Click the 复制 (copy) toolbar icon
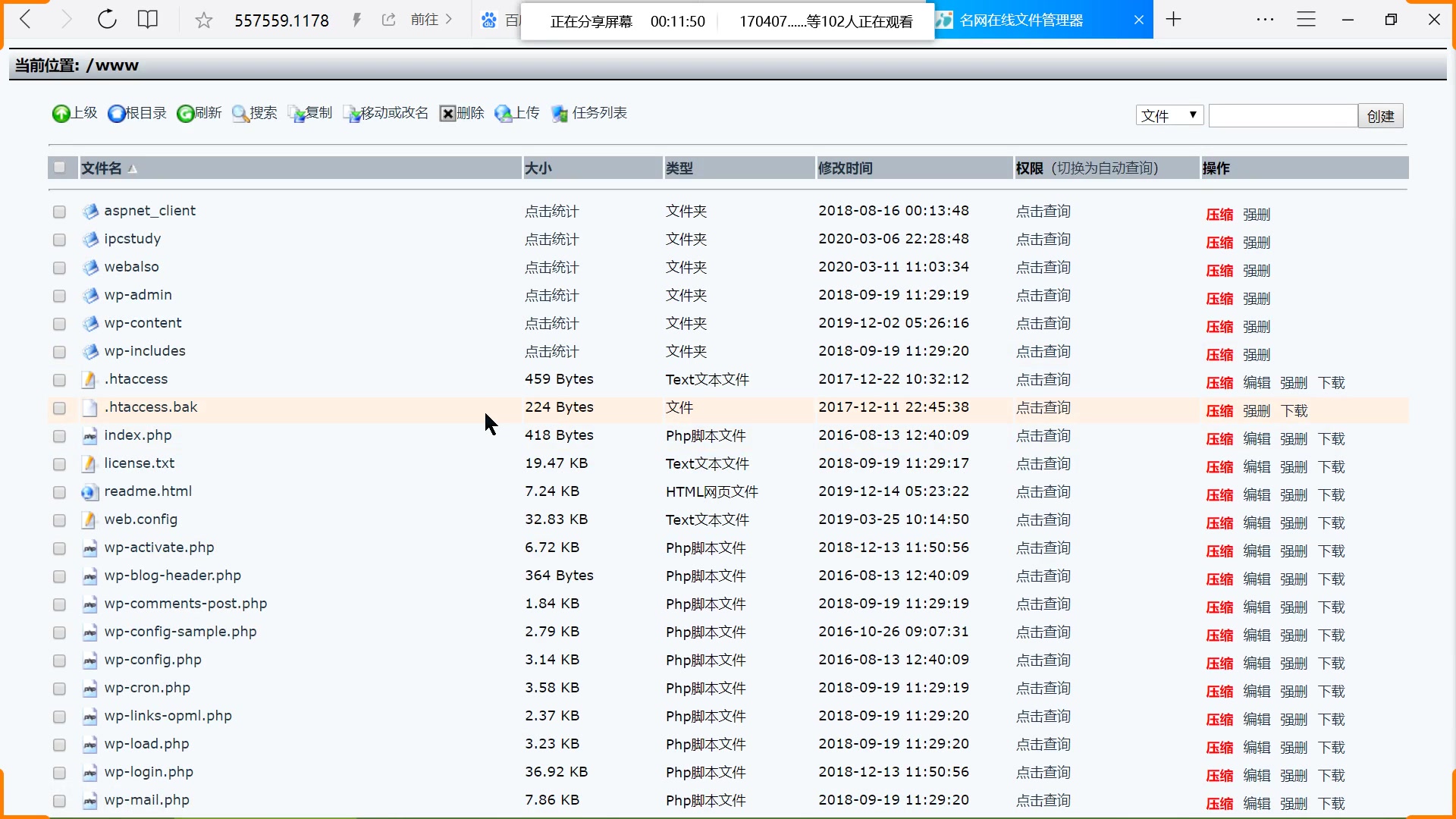 coord(297,114)
